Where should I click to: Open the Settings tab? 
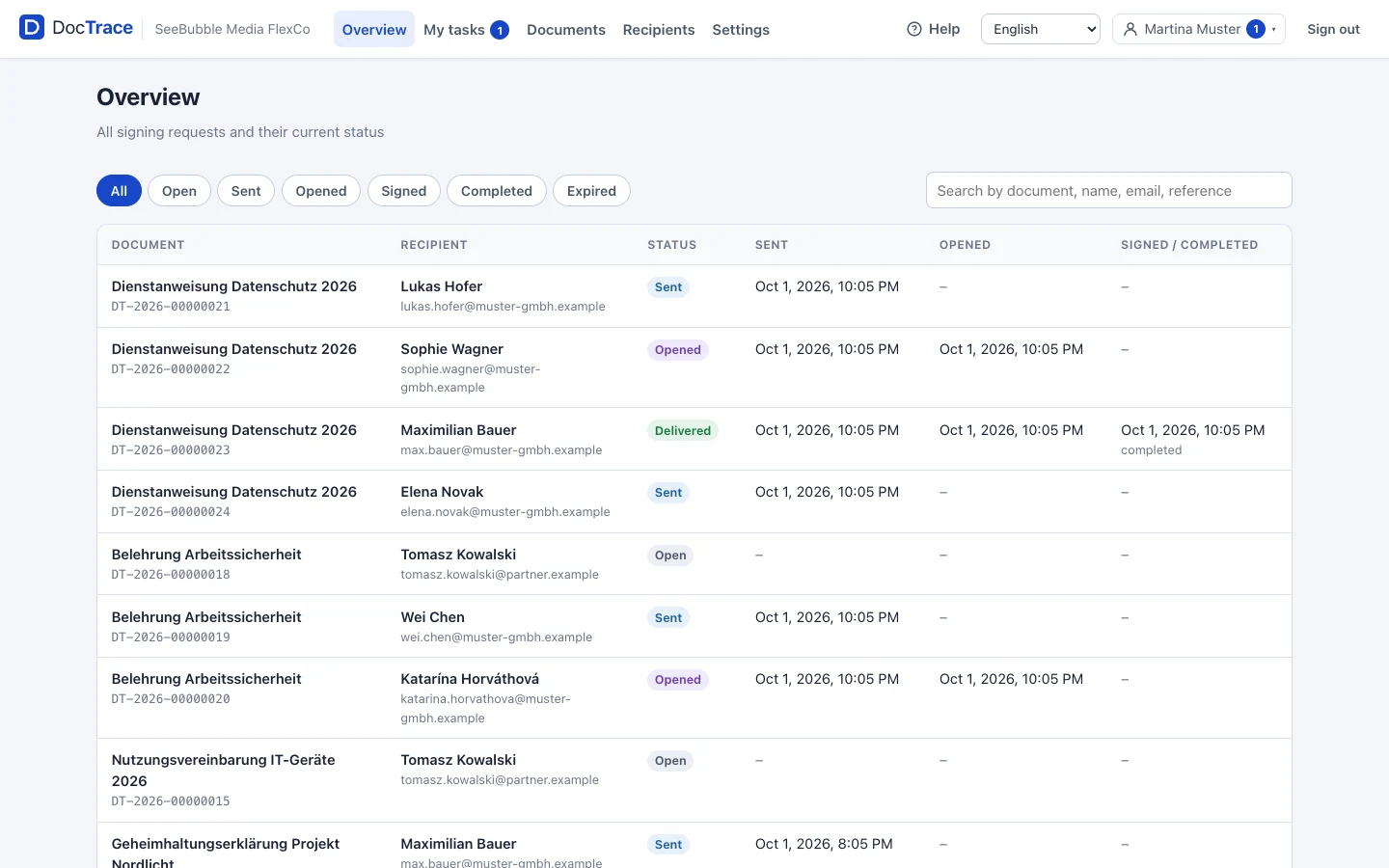(741, 29)
